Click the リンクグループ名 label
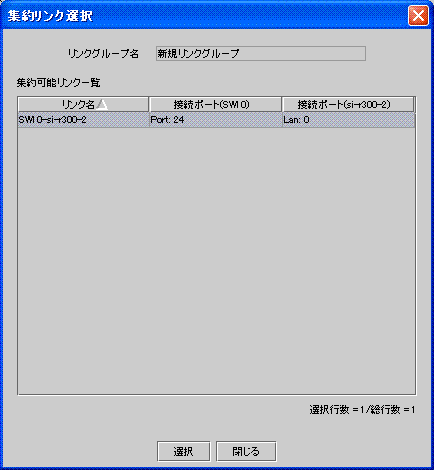 click(103, 54)
